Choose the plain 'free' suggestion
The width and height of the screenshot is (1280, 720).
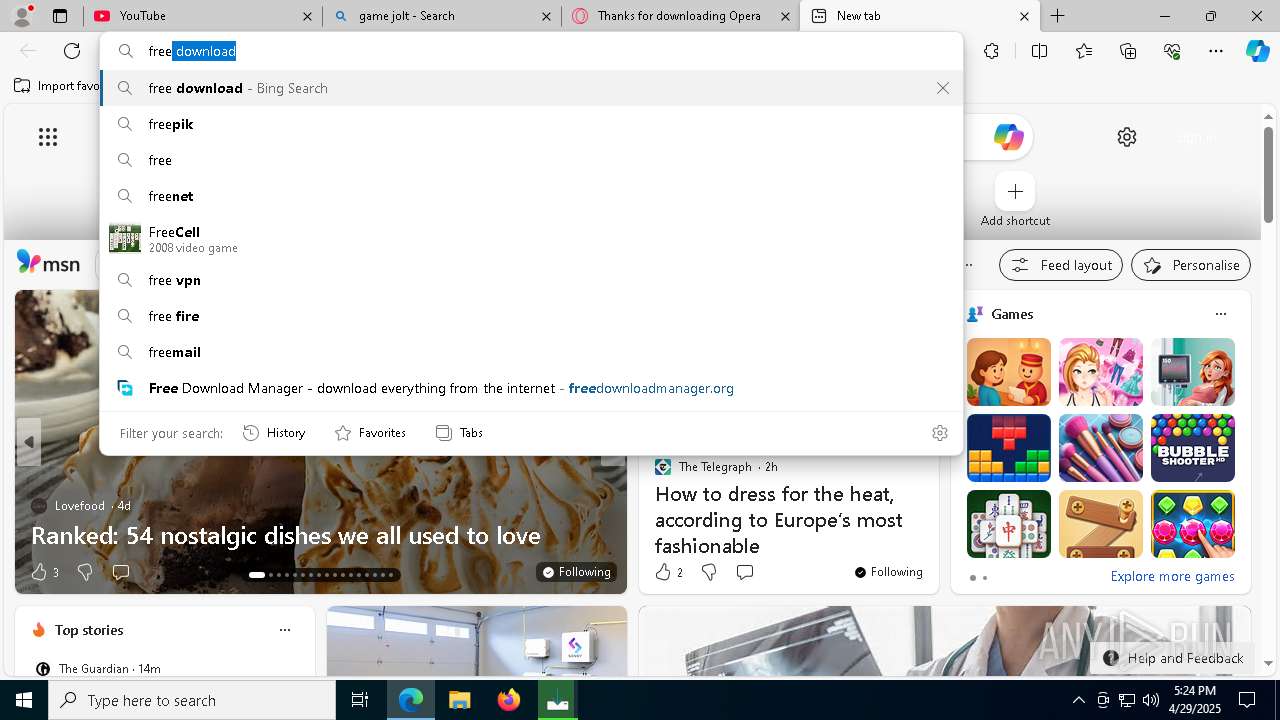530,160
